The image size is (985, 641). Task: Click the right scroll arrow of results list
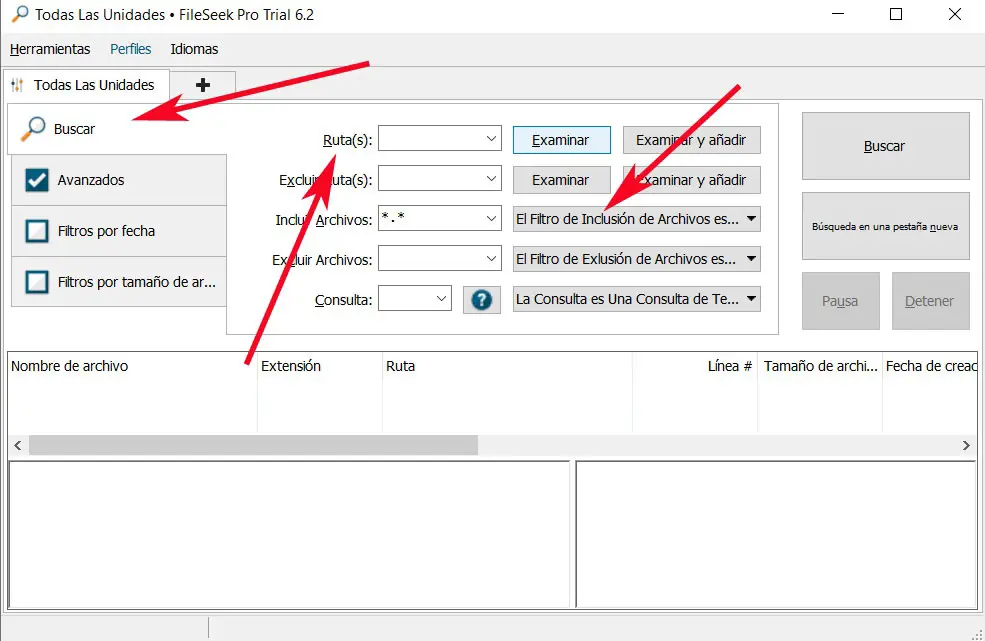[966, 445]
